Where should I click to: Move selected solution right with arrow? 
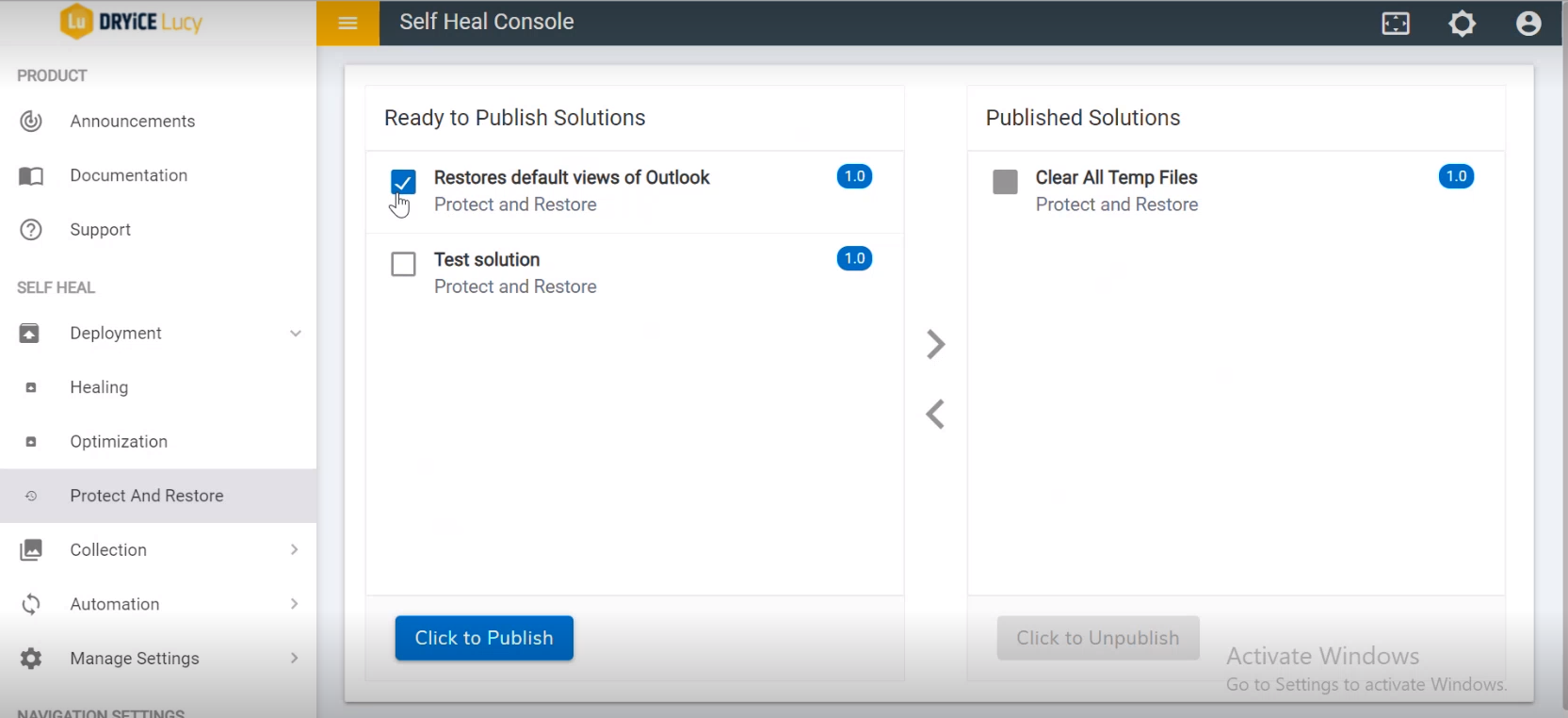pyautogui.click(x=935, y=344)
